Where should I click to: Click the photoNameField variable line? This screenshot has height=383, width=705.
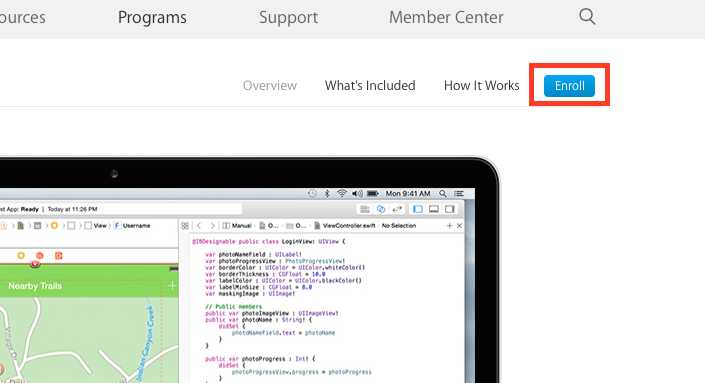coord(253,254)
